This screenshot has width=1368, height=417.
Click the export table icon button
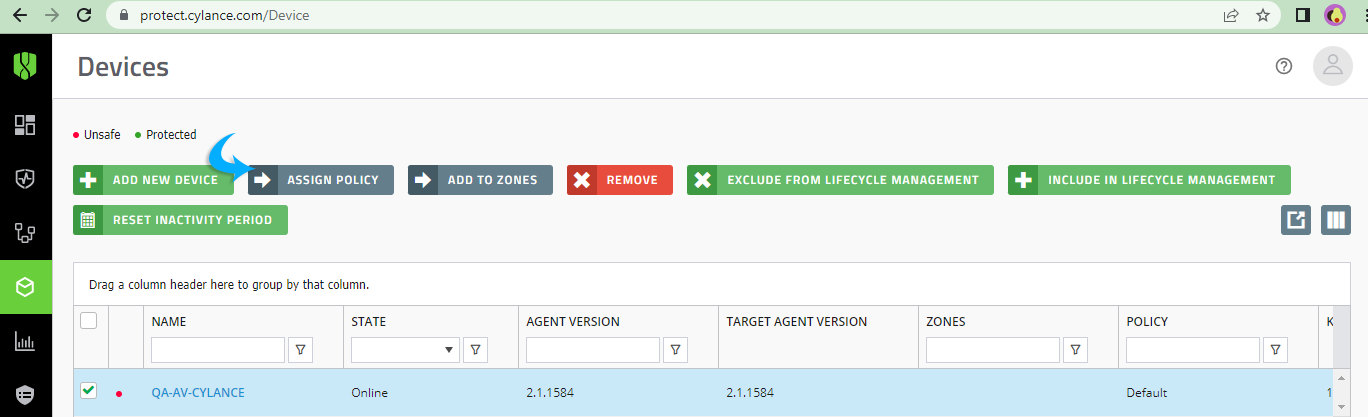(1296, 220)
